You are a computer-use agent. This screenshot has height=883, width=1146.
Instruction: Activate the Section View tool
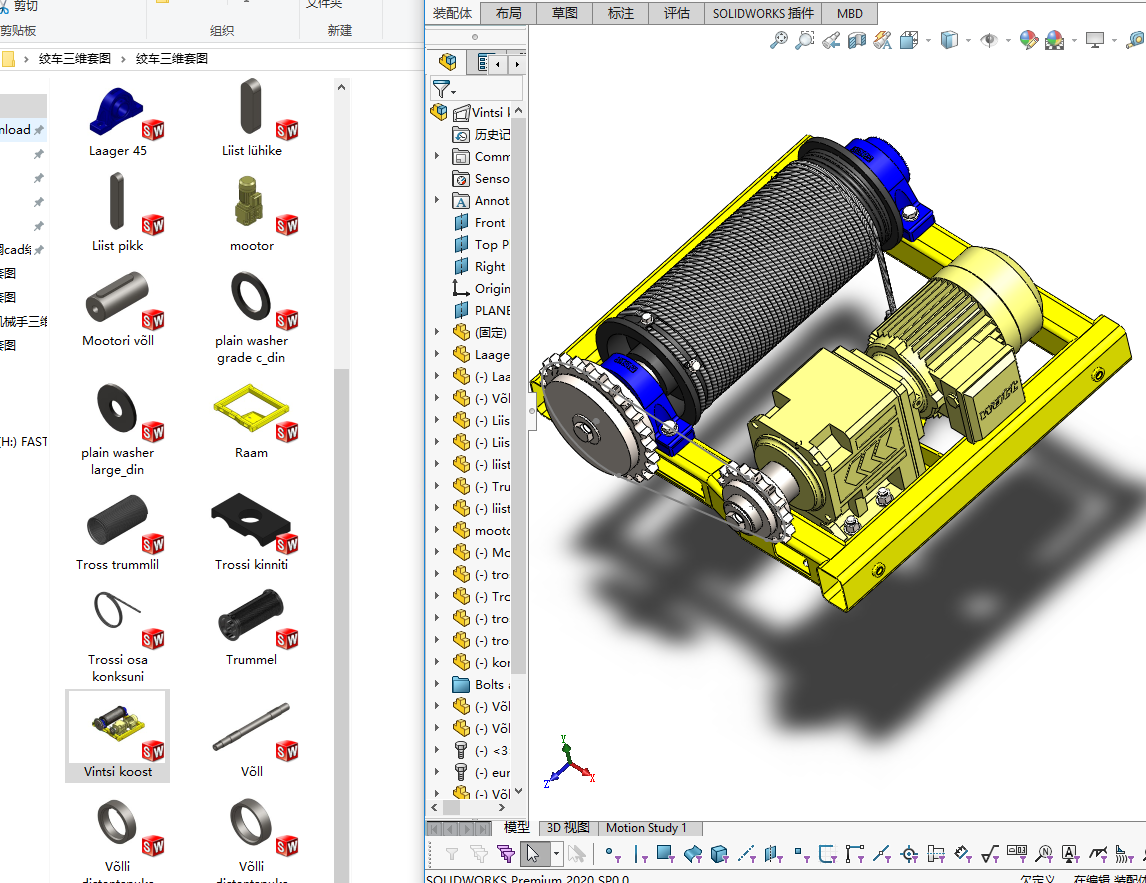[857, 40]
